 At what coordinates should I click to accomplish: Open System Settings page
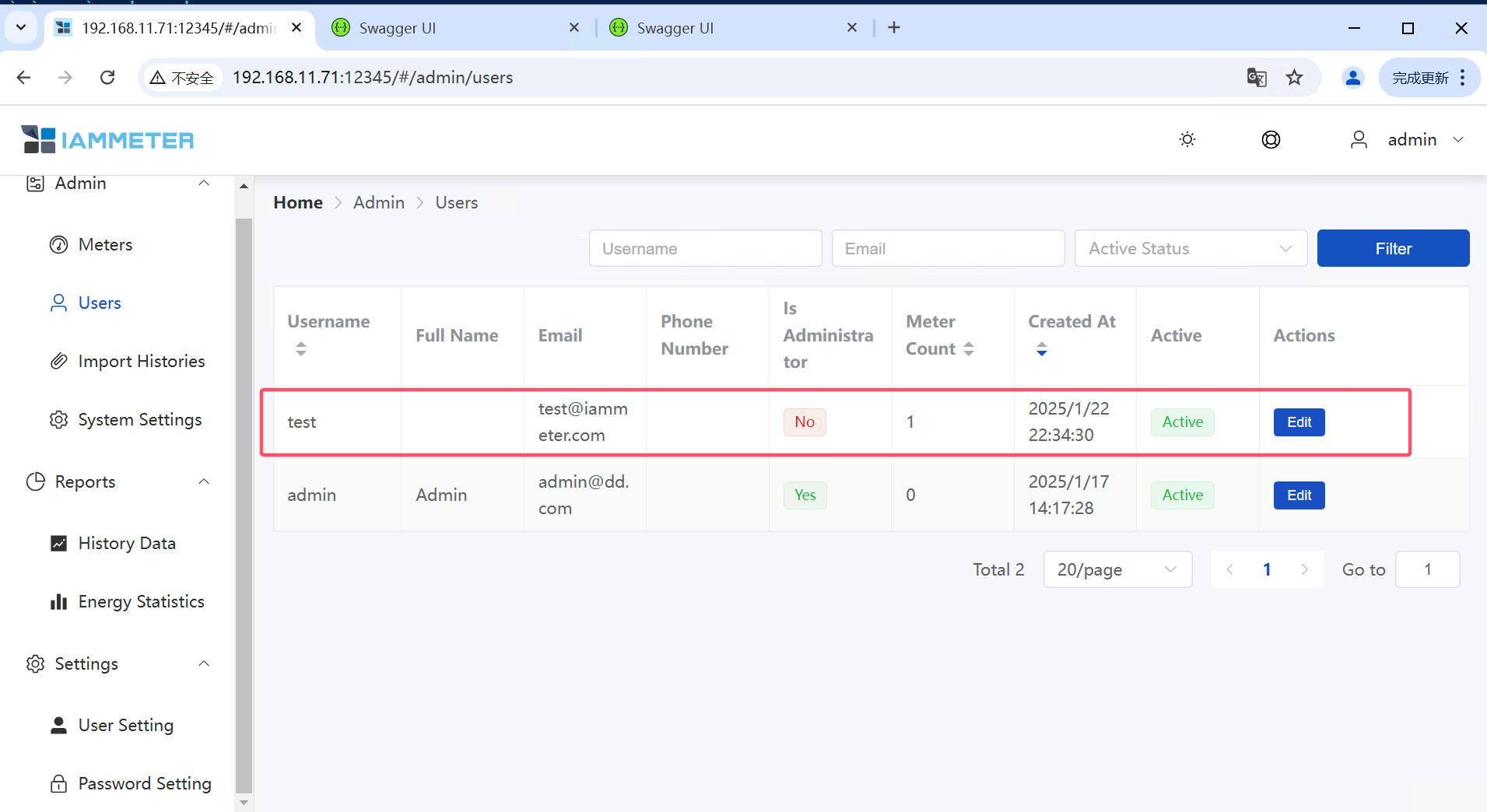tap(140, 420)
